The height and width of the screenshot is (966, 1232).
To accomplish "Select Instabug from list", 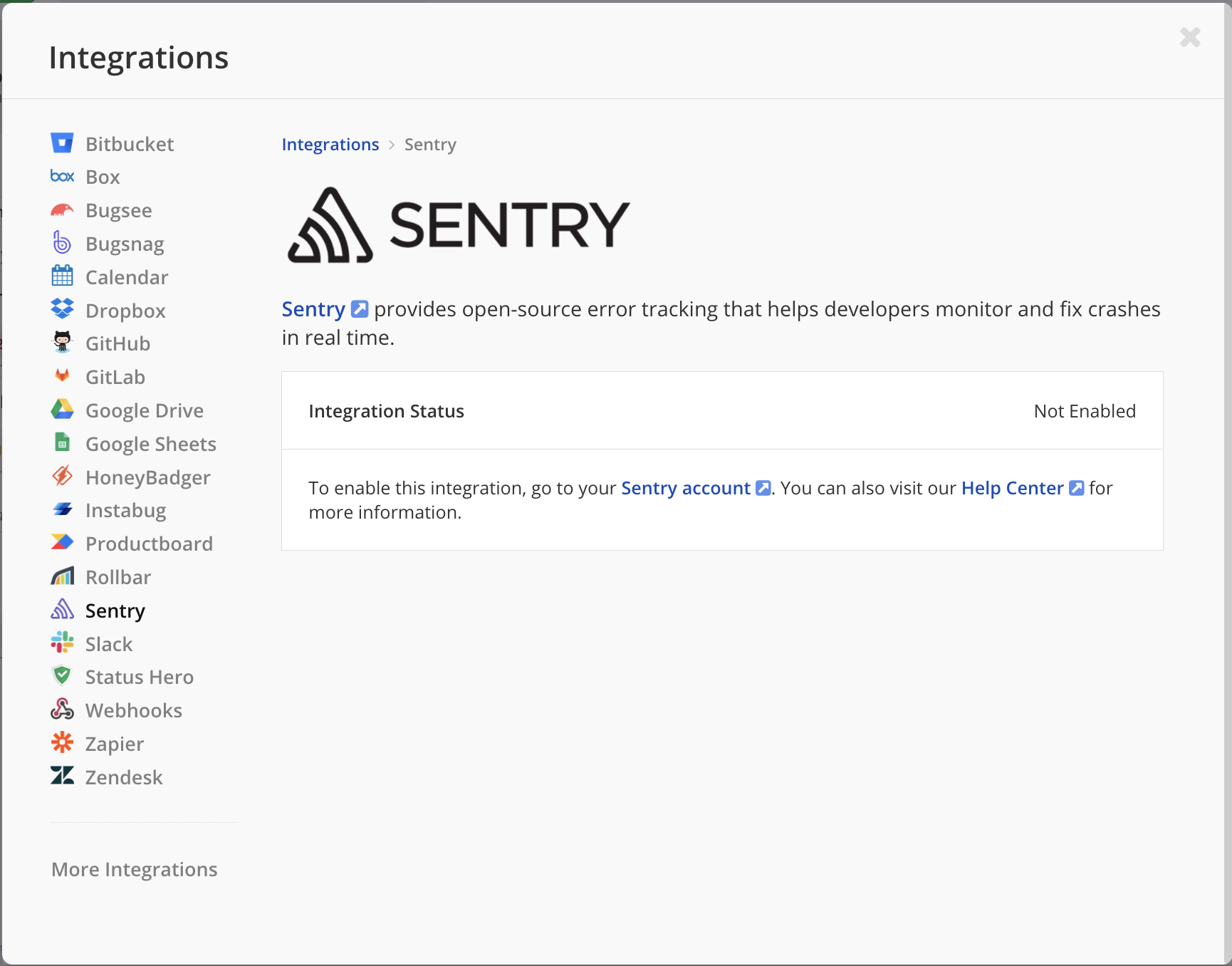I will pyautogui.click(x=125, y=510).
